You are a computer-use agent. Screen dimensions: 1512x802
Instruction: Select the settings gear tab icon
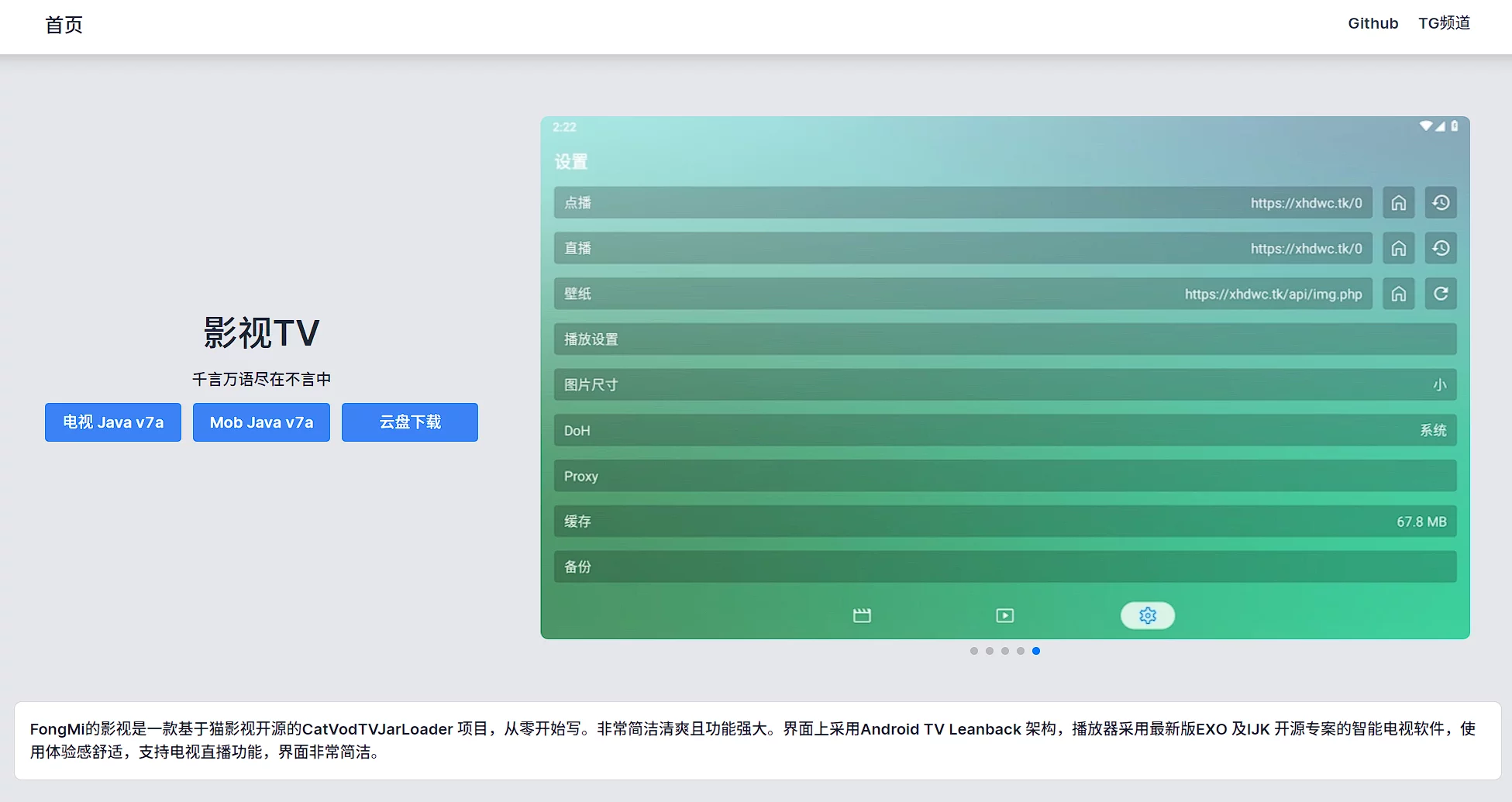pyautogui.click(x=1147, y=615)
